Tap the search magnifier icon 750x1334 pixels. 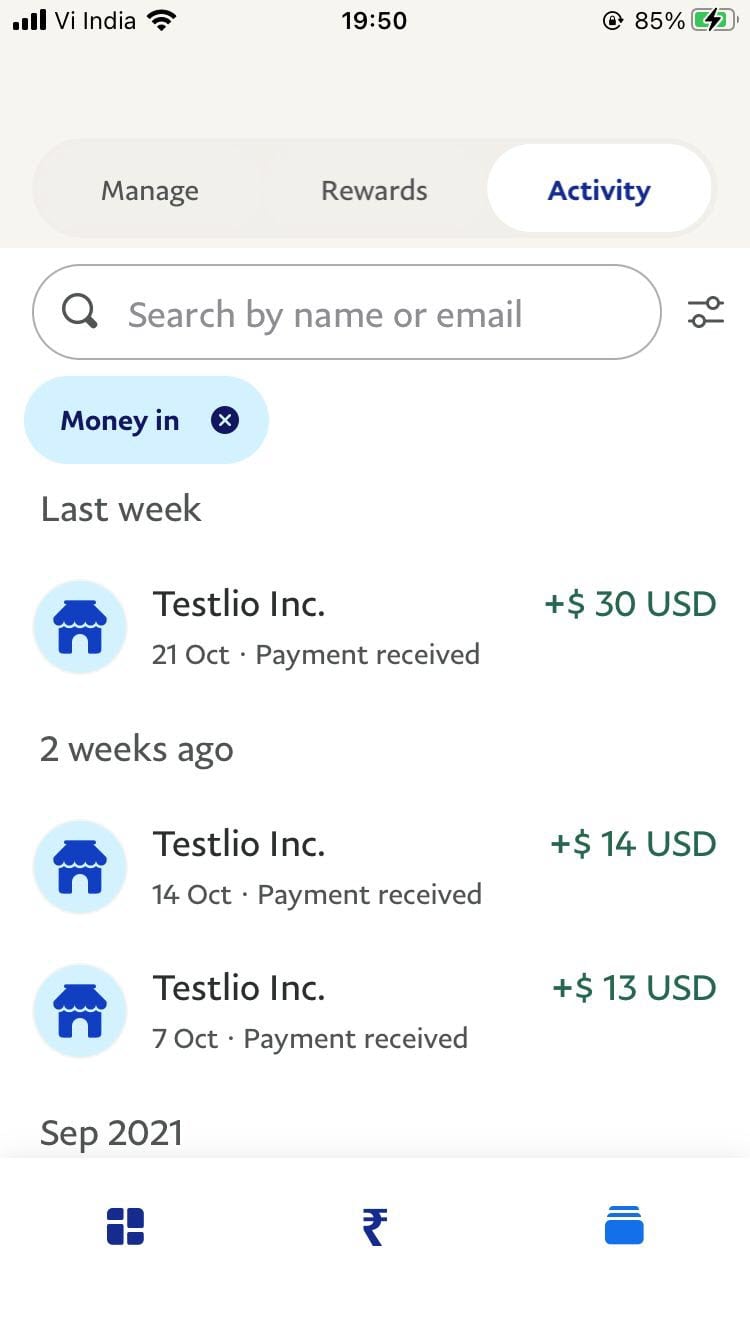(x=80, y=312)
